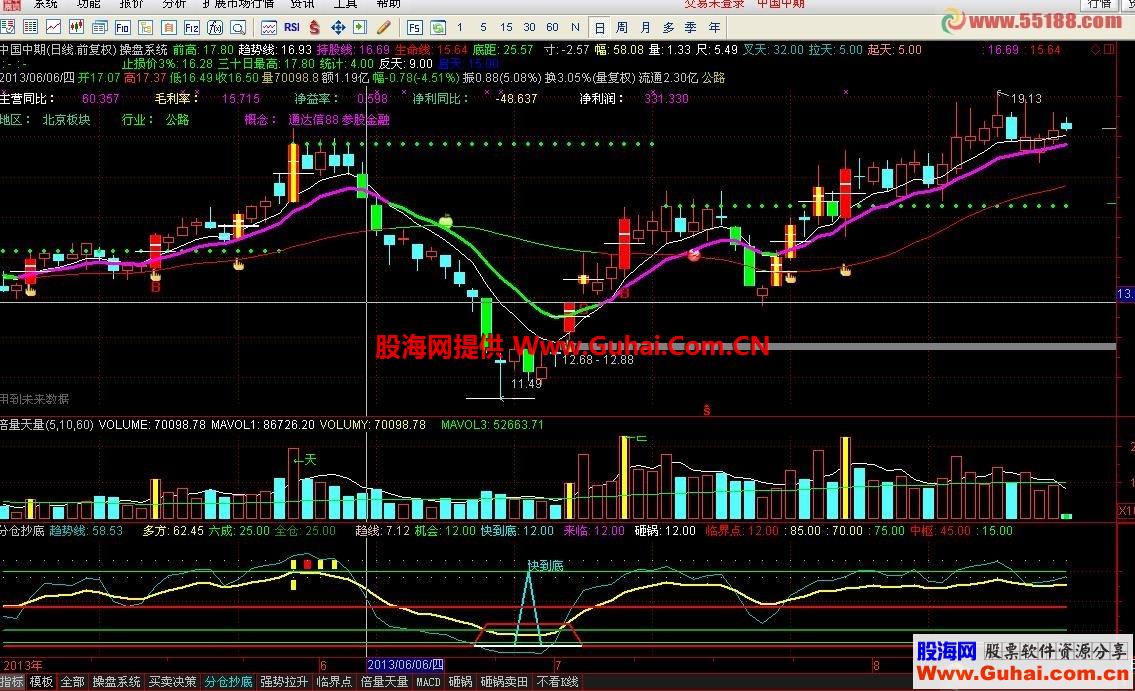Click the 北京板块 region link
The height and width of the screenshot is (691, 1135).
pyautogui.click(x=67, y=119)
